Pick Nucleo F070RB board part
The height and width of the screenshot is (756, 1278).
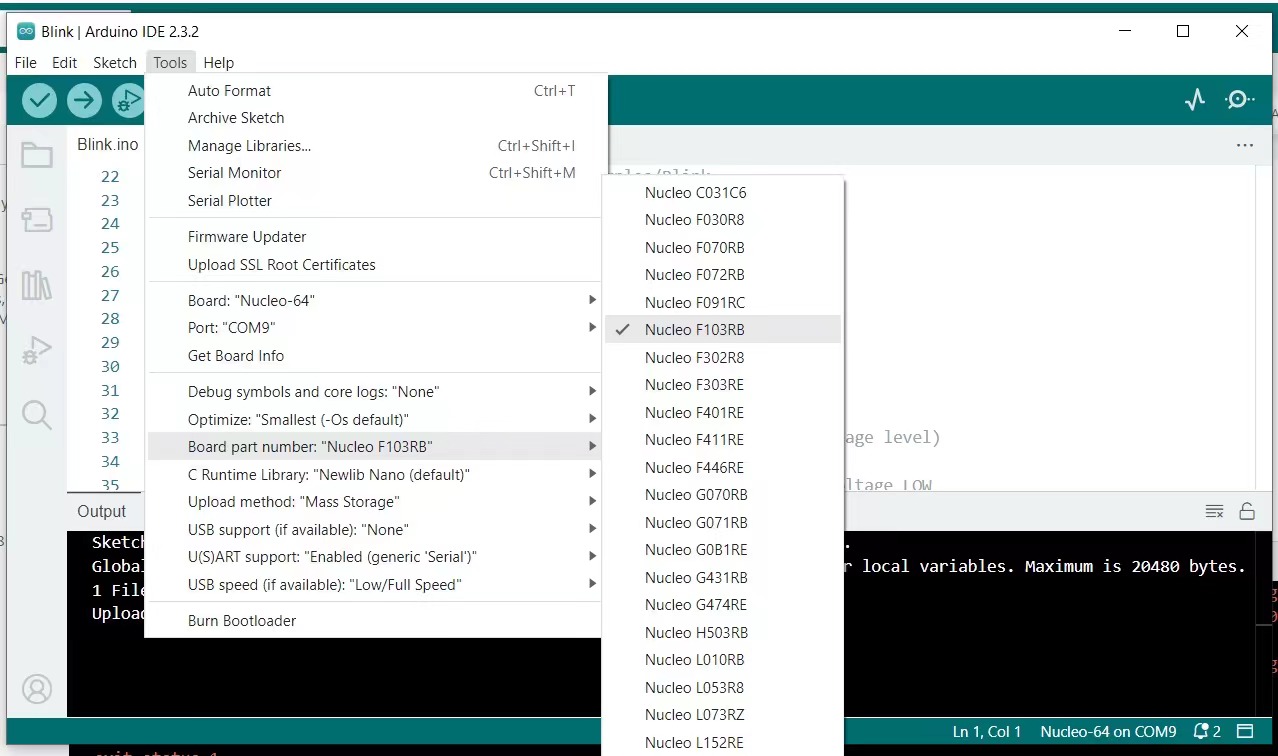723,248
